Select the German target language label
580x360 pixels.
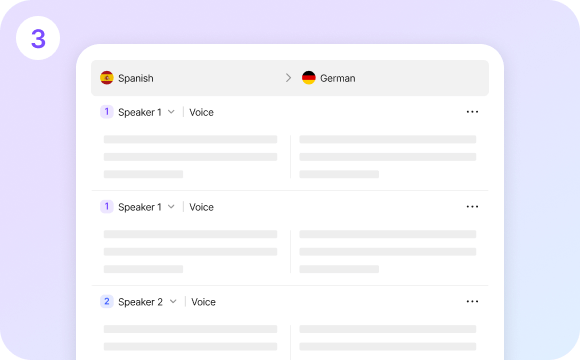point(338,78)
